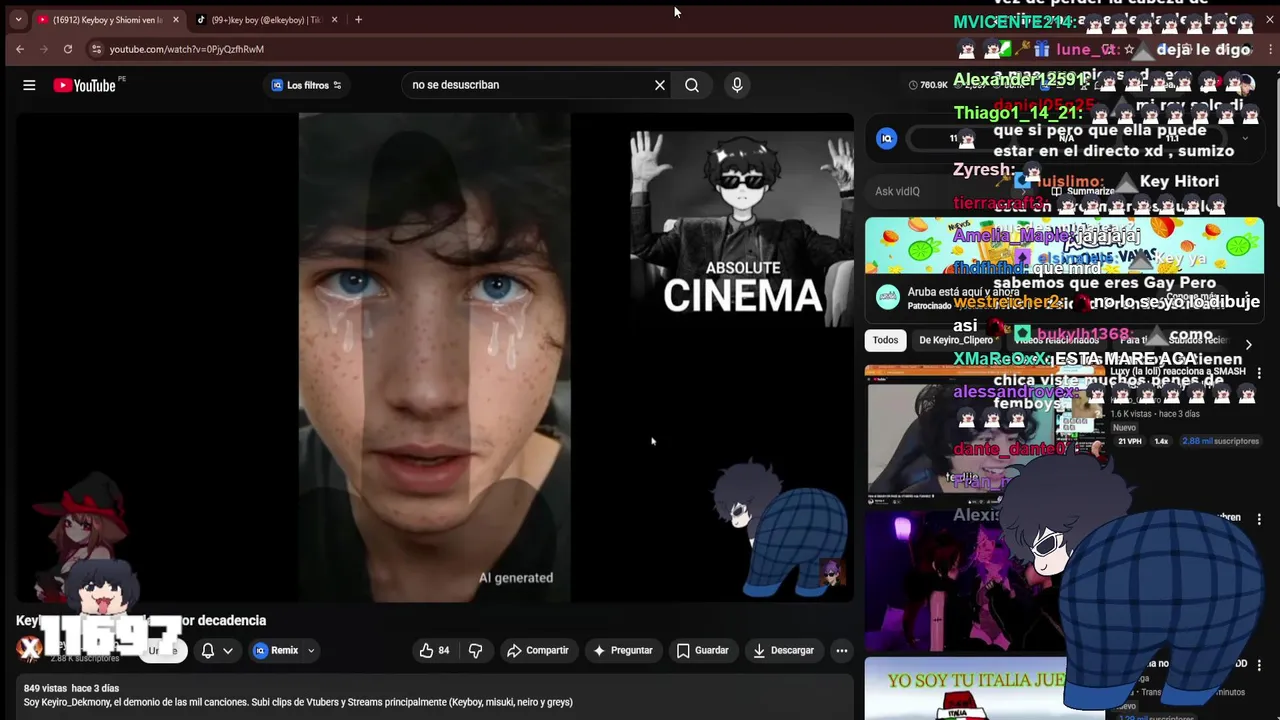
Task: Share the video via Compartir
Action: click(537, 650)
